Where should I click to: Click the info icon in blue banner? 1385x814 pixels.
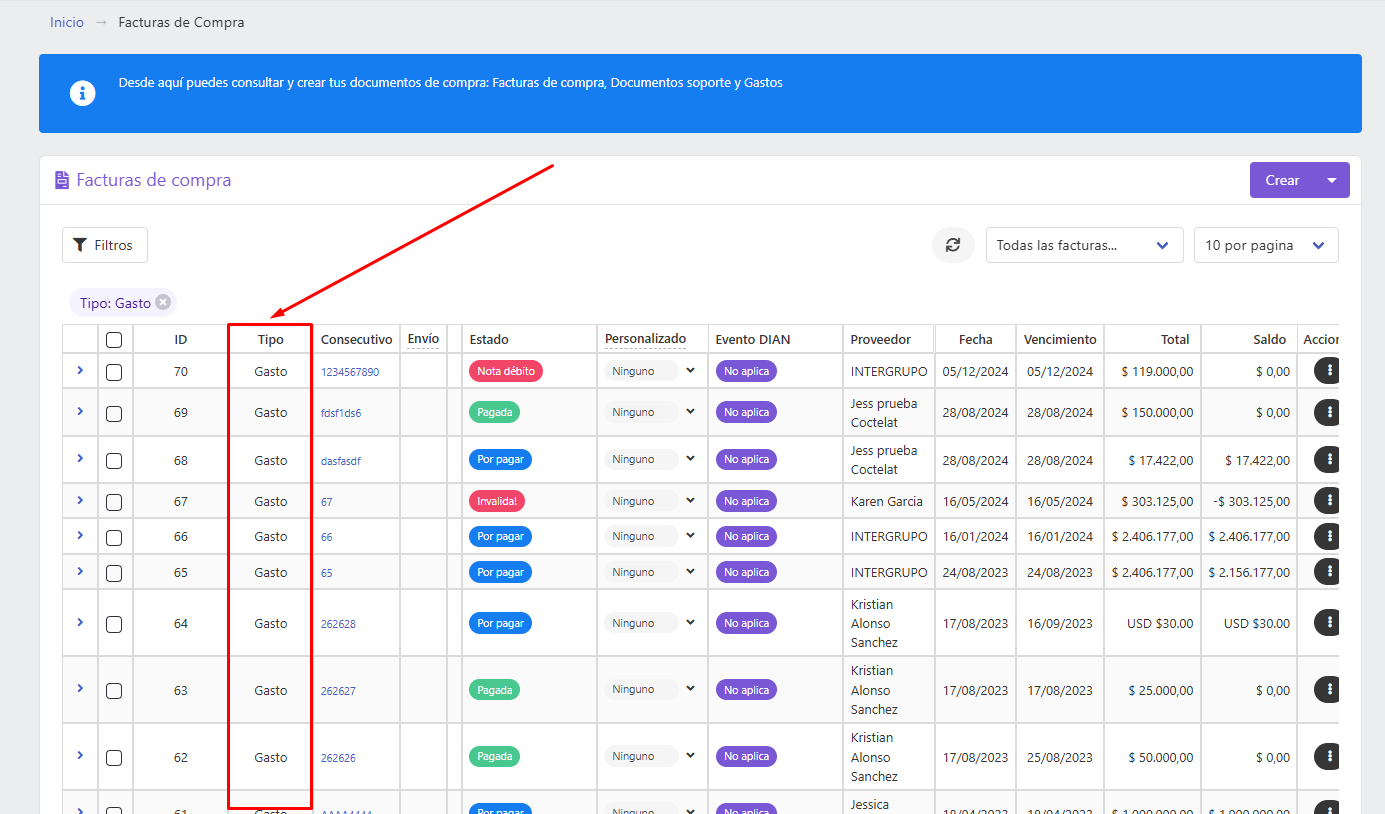[x=82, y=93]
